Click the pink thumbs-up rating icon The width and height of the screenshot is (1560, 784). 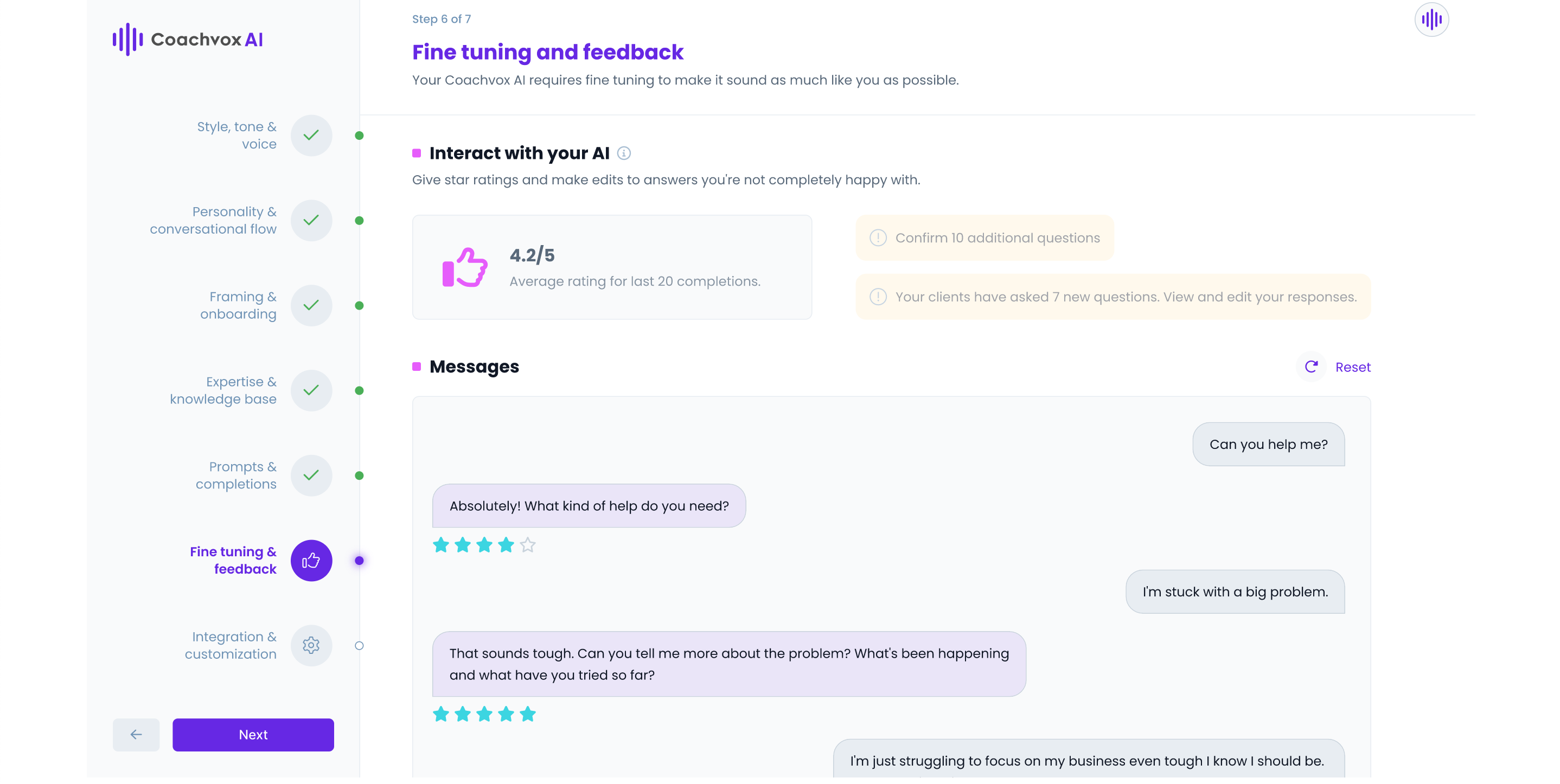(464, 268)
